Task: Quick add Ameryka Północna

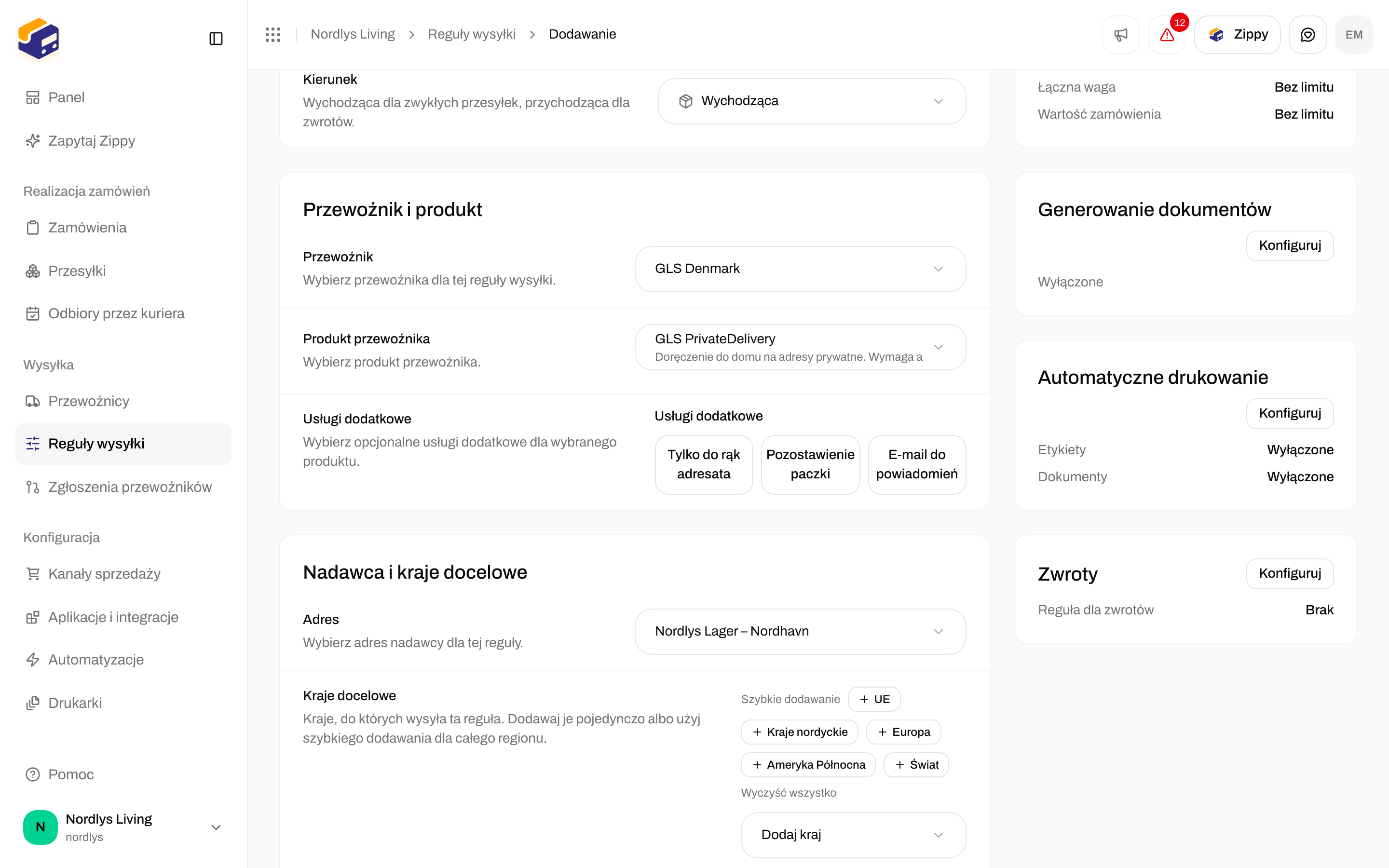Action: point(808,765)
